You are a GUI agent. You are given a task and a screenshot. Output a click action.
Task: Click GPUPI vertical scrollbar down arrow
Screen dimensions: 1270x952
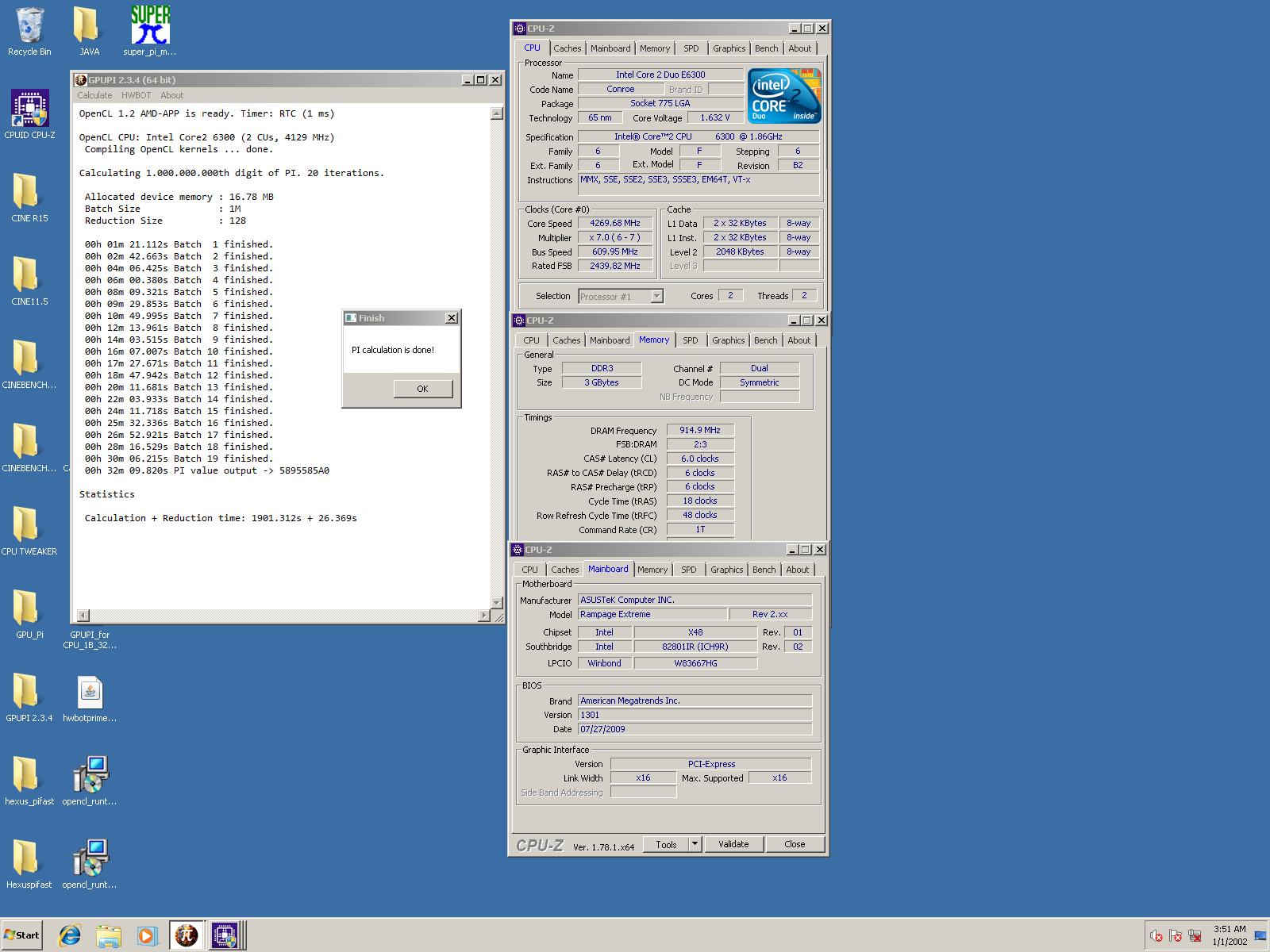coord(497,603)
